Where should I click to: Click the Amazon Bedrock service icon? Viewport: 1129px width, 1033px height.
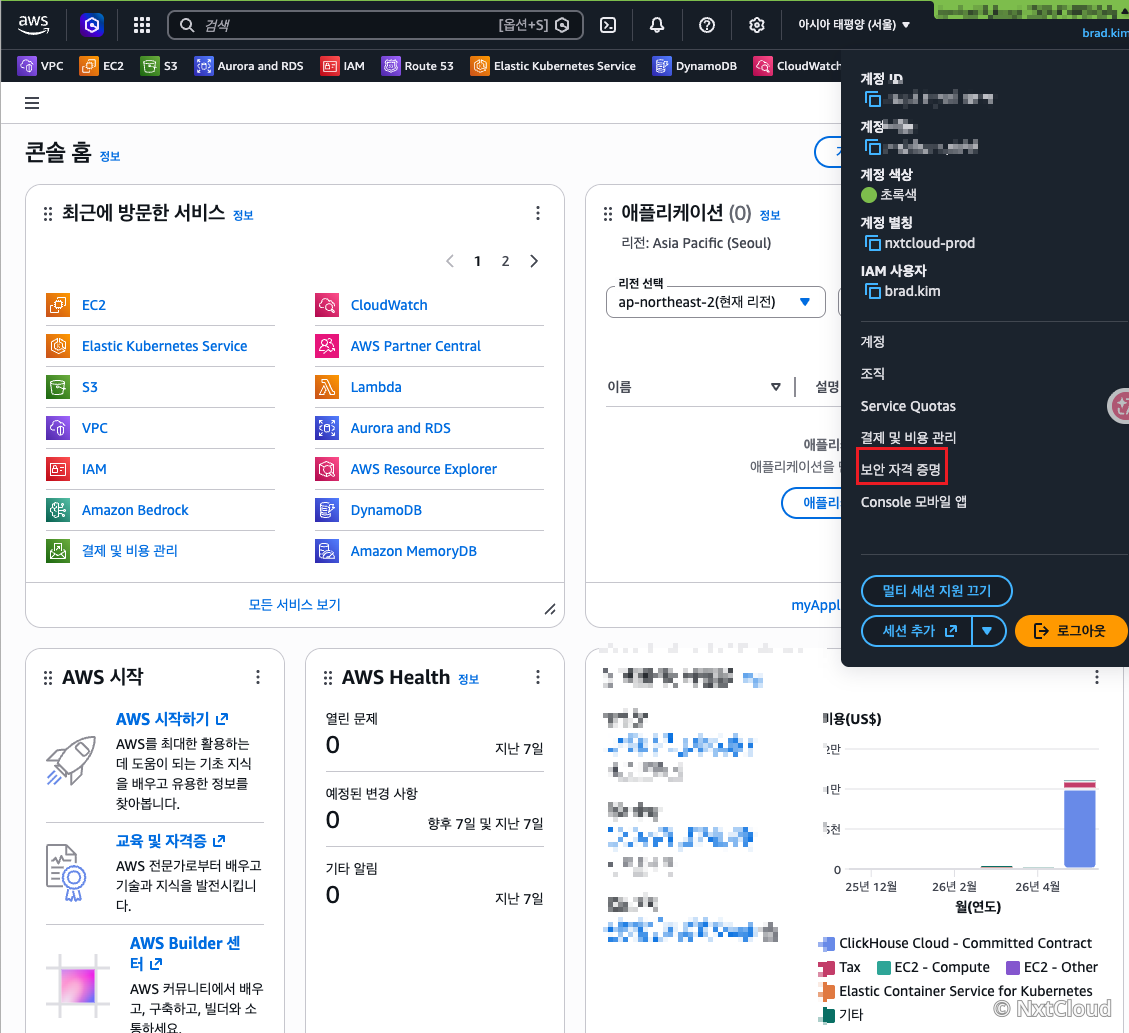(x=58, y=510)
